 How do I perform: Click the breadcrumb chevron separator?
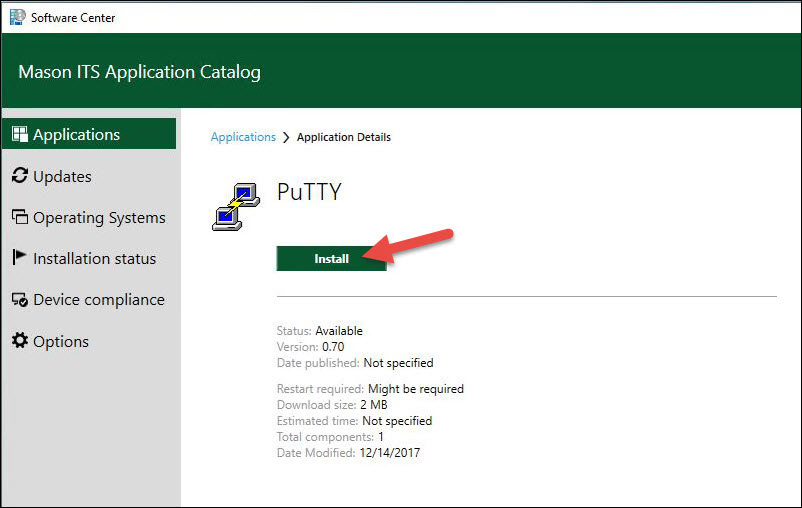286,137
